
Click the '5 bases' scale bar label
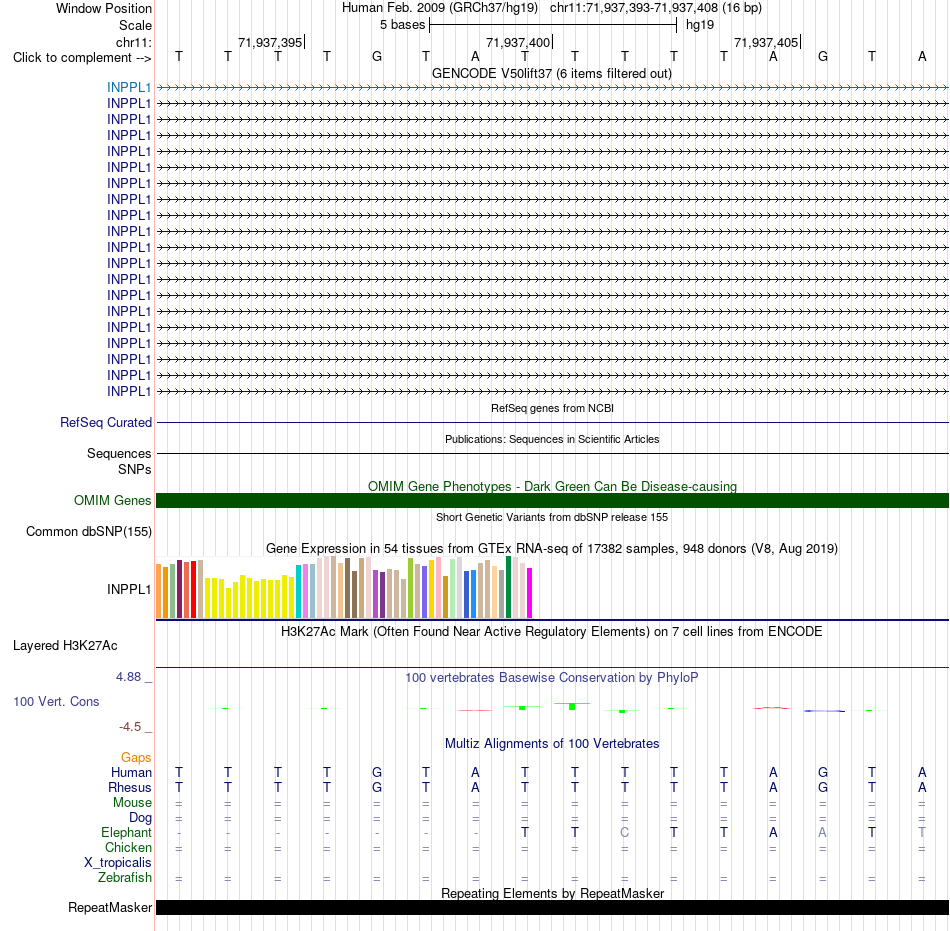(x=402, y=25)
